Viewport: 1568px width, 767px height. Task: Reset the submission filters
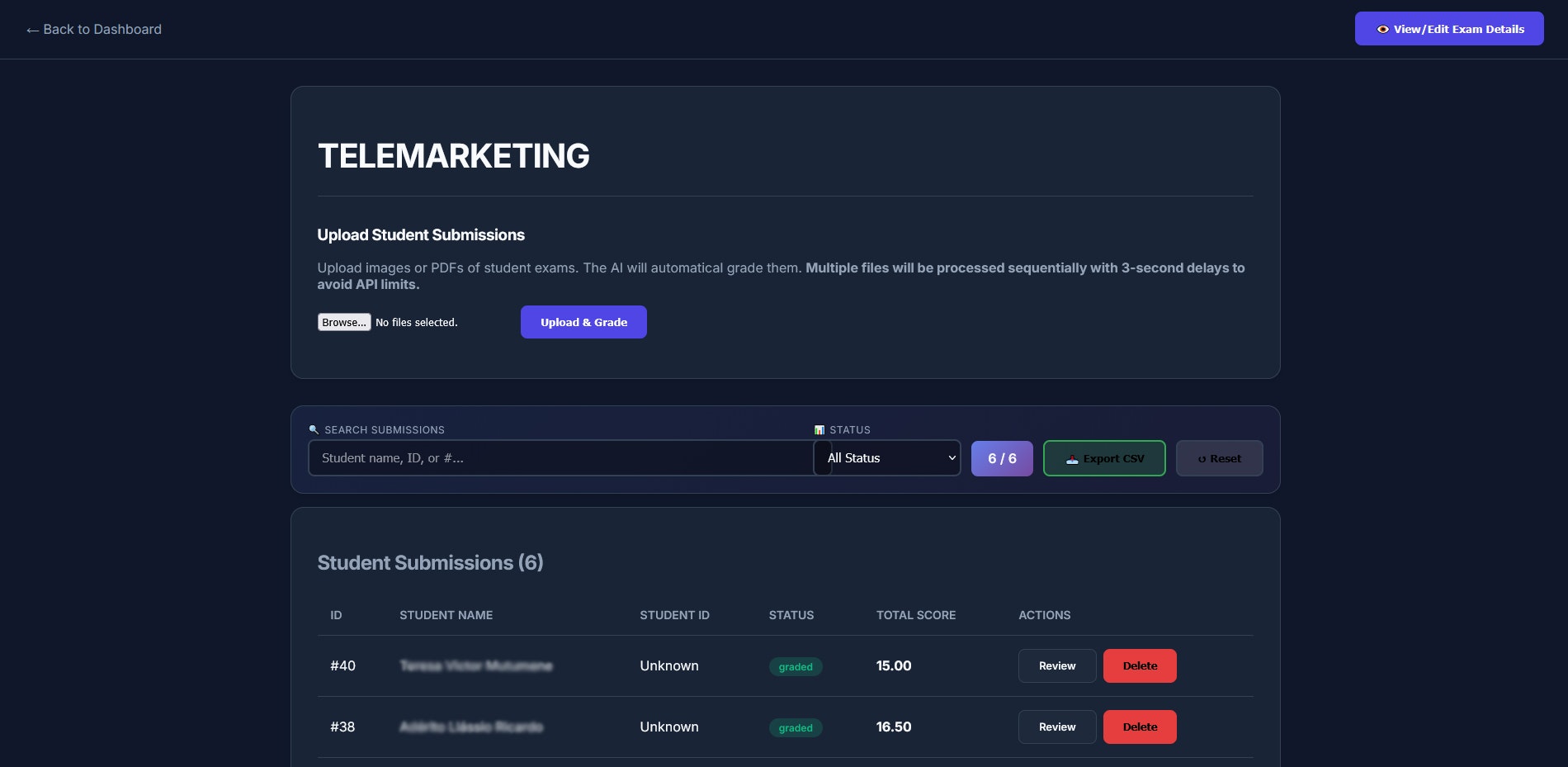coord(1219,458)
